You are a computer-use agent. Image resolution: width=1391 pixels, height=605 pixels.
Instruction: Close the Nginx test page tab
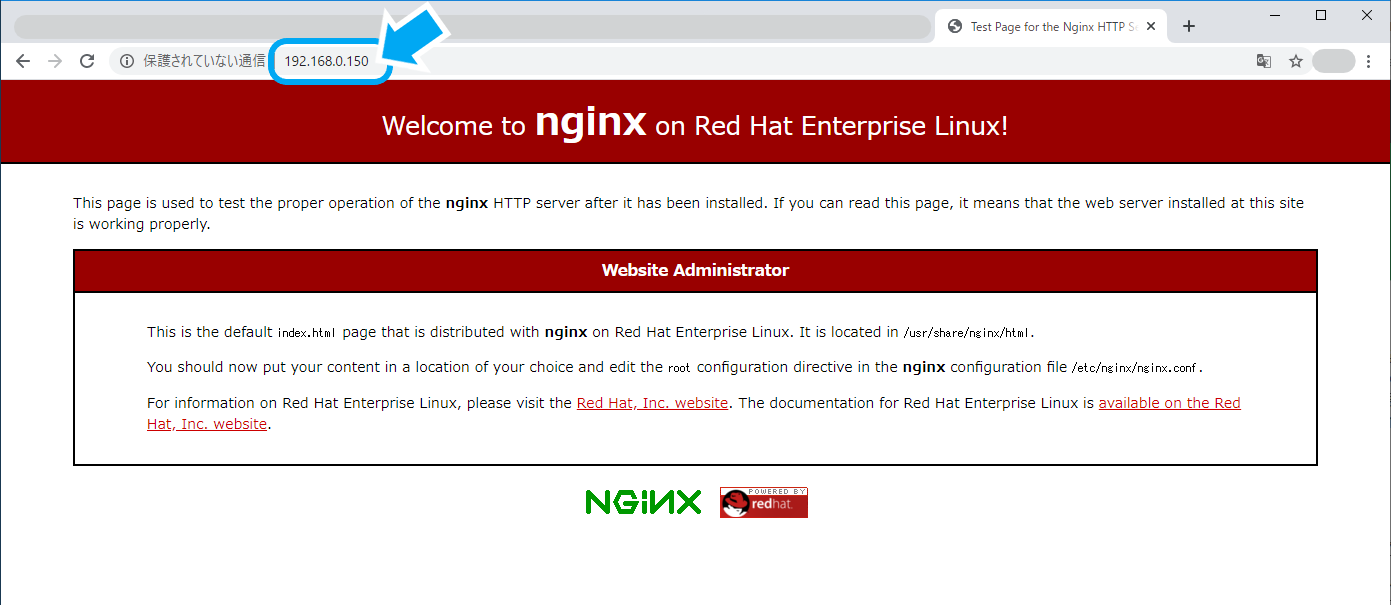click(x=1151, y=27)
